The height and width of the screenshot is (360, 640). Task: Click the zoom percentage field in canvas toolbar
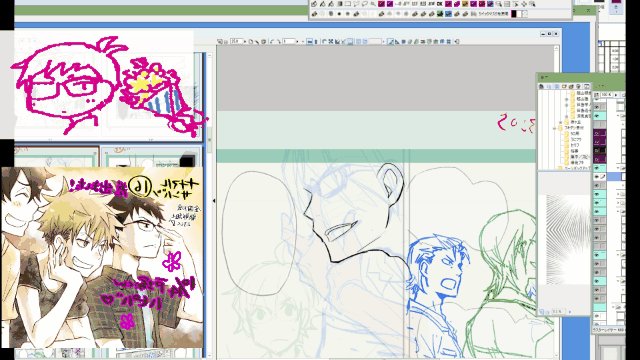236,41
